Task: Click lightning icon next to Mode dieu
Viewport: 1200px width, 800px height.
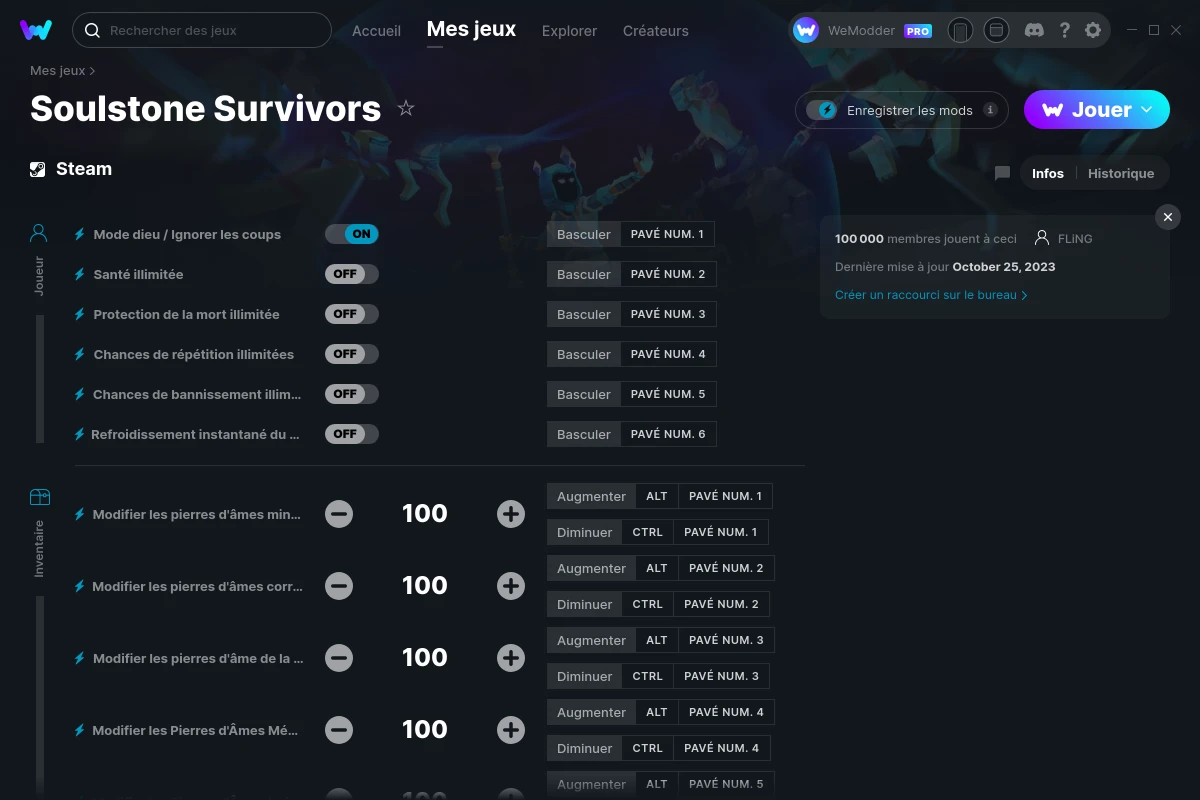Action: (80, 234)
